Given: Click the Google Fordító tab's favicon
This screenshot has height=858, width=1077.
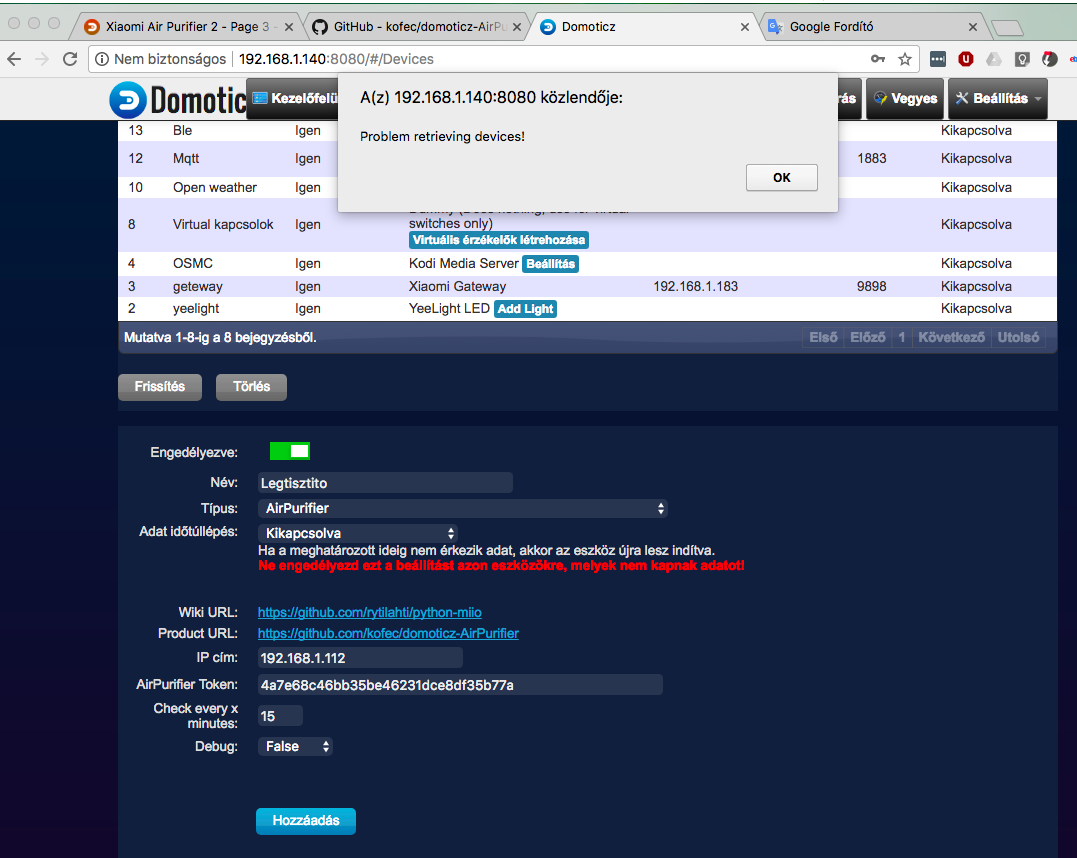Looking at the screenshot, I should point(775,27).
